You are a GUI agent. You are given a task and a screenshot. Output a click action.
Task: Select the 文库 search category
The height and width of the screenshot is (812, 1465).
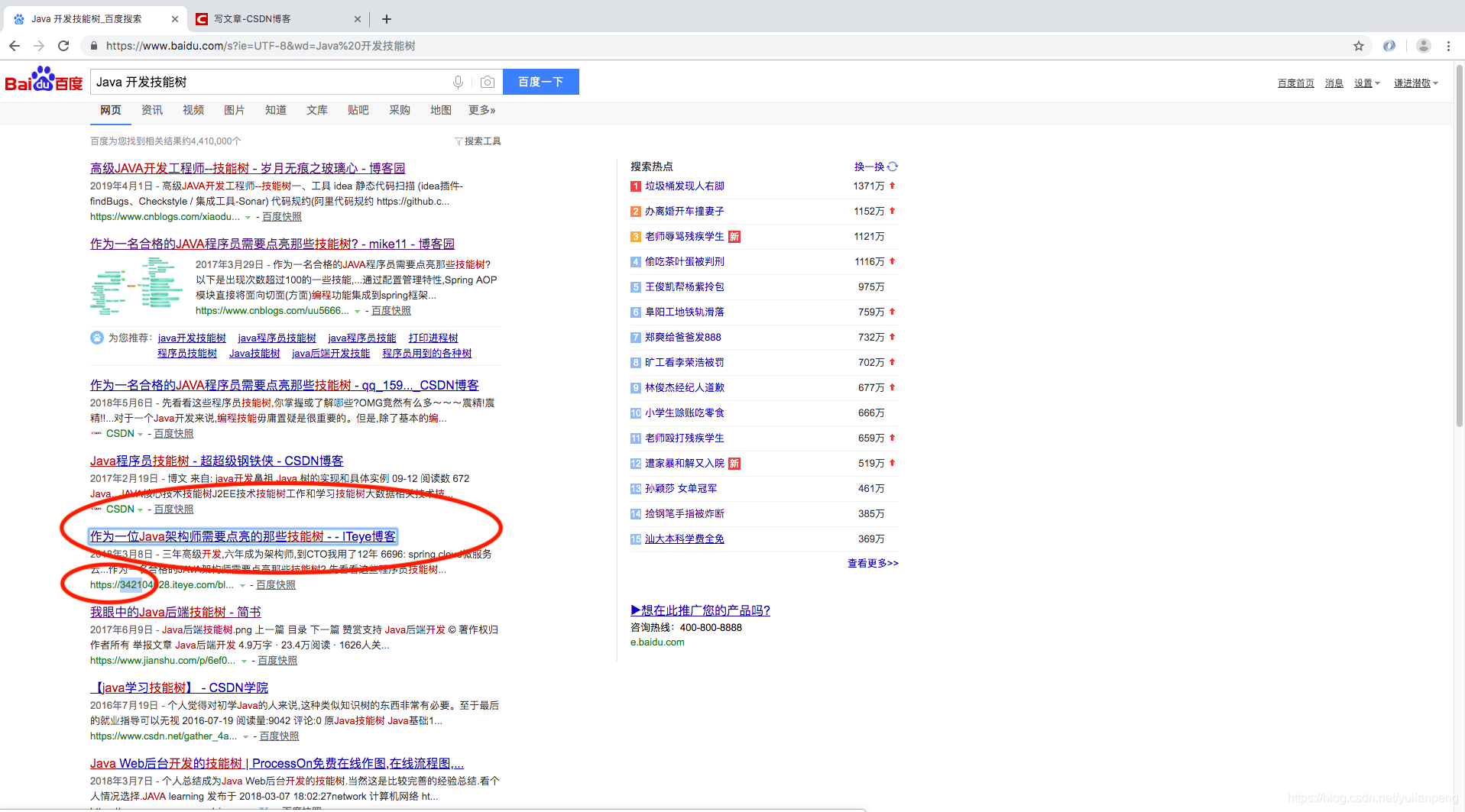pyautogui.click(x=317, y=111)
